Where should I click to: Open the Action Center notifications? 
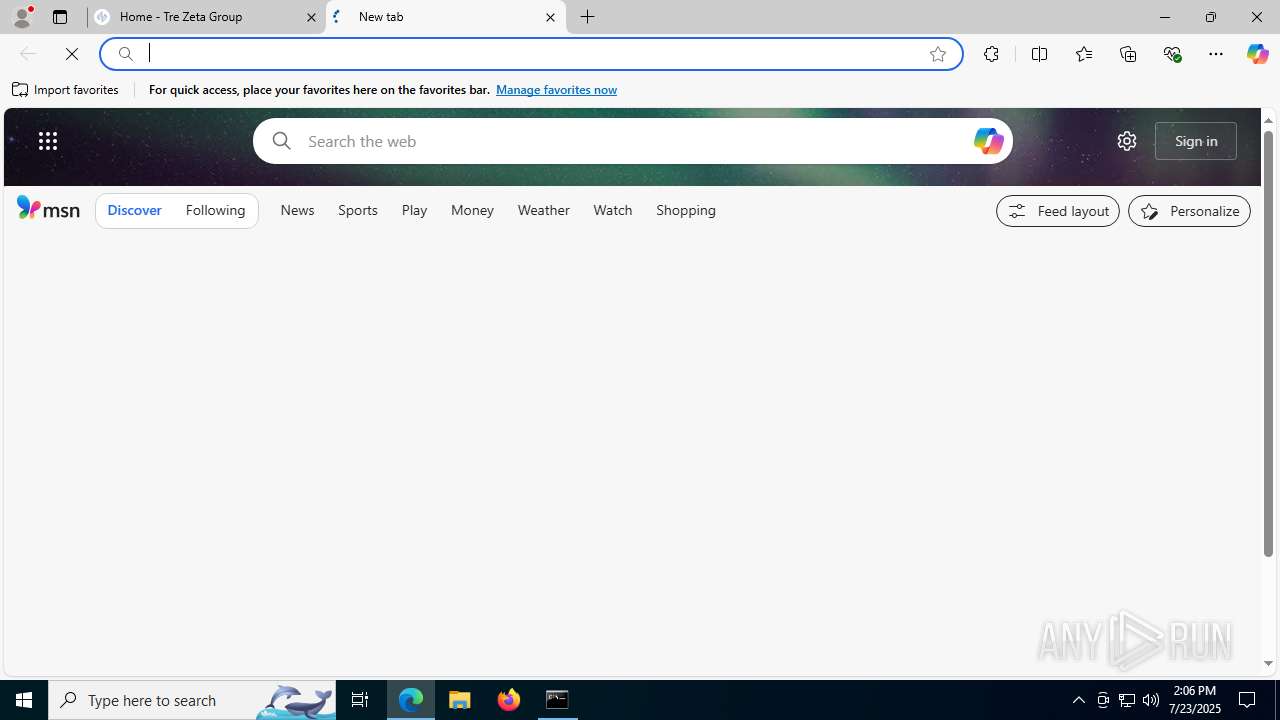[1248, 700]
